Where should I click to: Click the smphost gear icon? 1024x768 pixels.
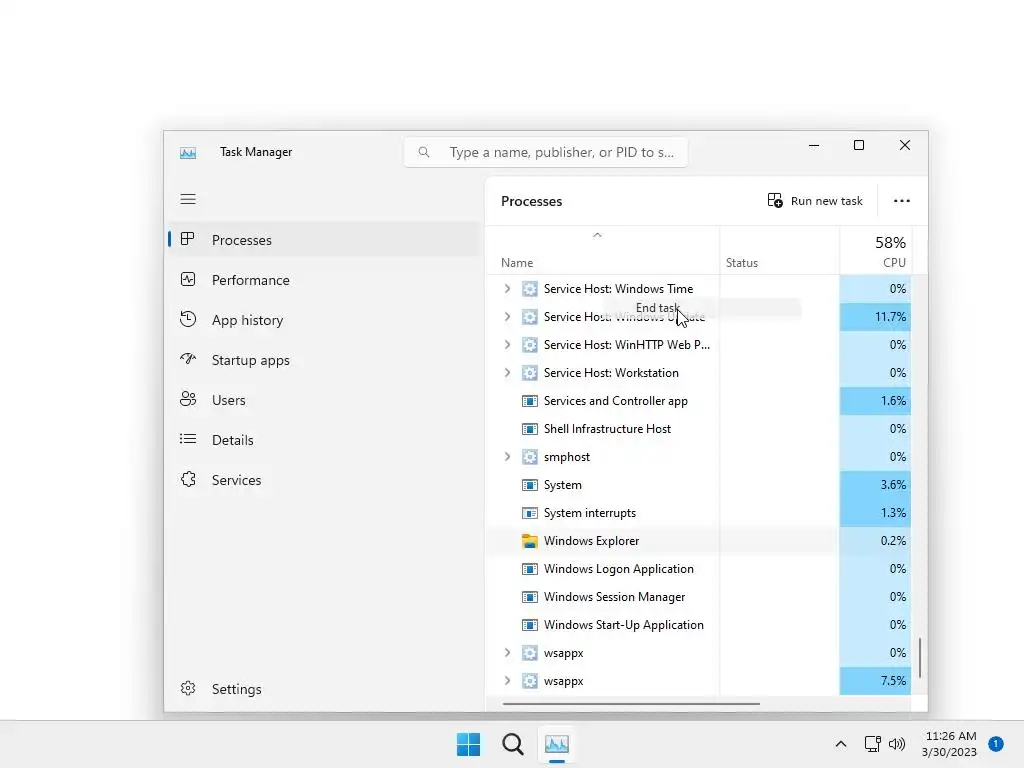[530, 457]
